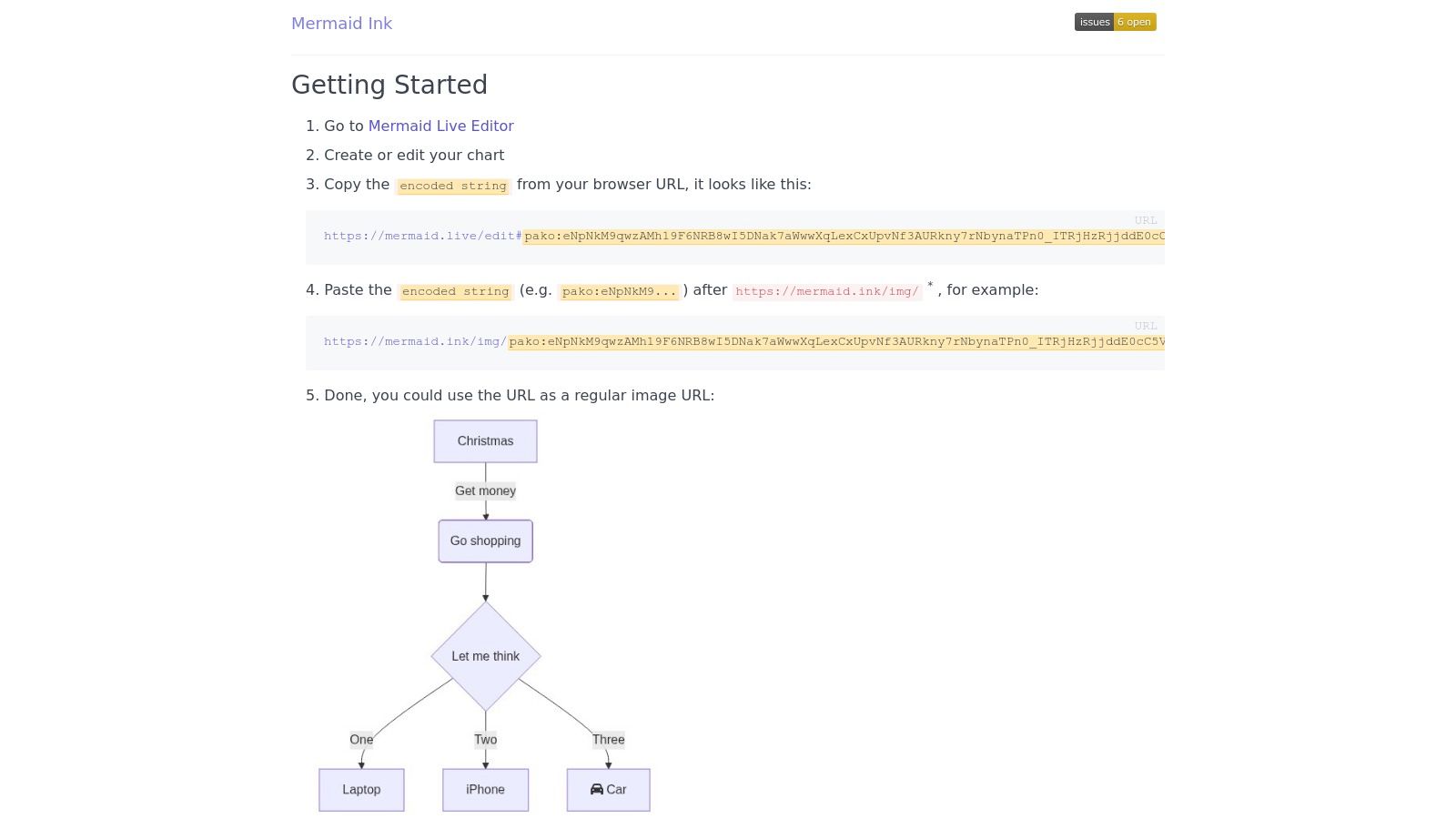Screen dimensions: 1456x819
Task: Click the Christmas flowchart node
Action: [485, 441]
